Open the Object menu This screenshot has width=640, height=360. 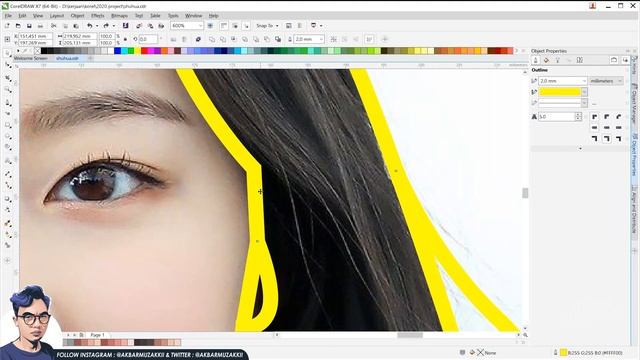pos(77,16)
